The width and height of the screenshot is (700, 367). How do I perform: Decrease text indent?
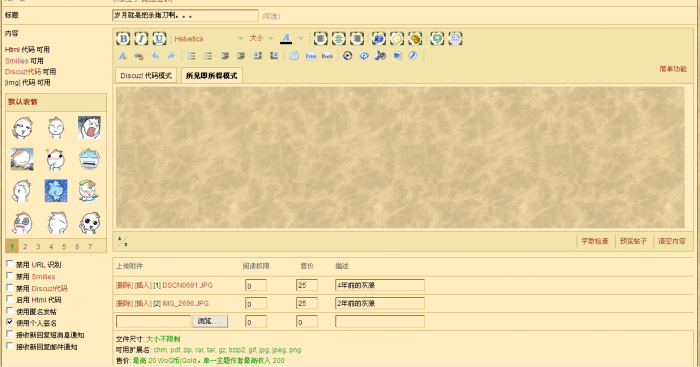[225, 56]
